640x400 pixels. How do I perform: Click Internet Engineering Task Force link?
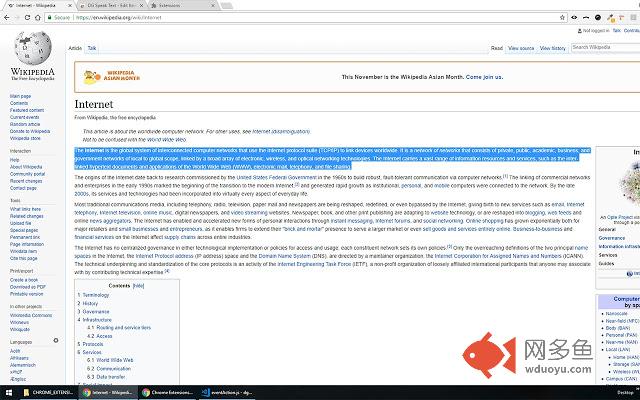point(314,264)
